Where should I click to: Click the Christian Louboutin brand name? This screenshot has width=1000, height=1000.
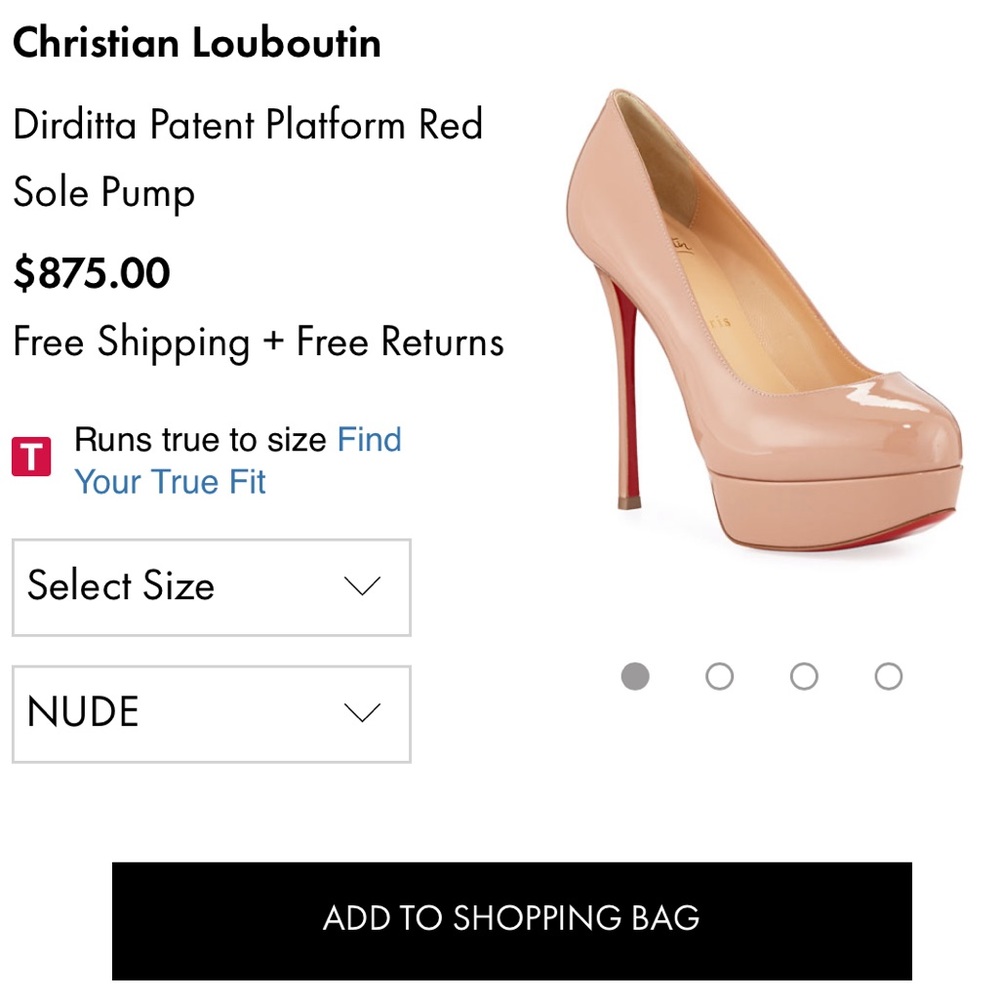click(197, 42)
